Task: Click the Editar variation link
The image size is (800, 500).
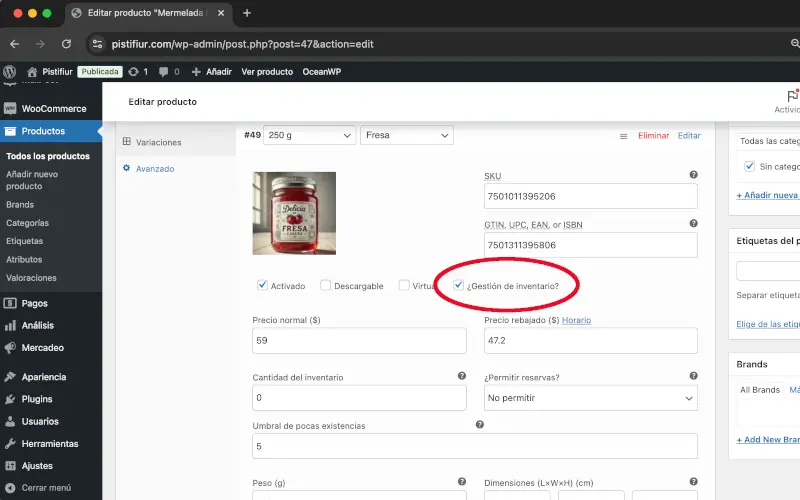Action: 689,135
